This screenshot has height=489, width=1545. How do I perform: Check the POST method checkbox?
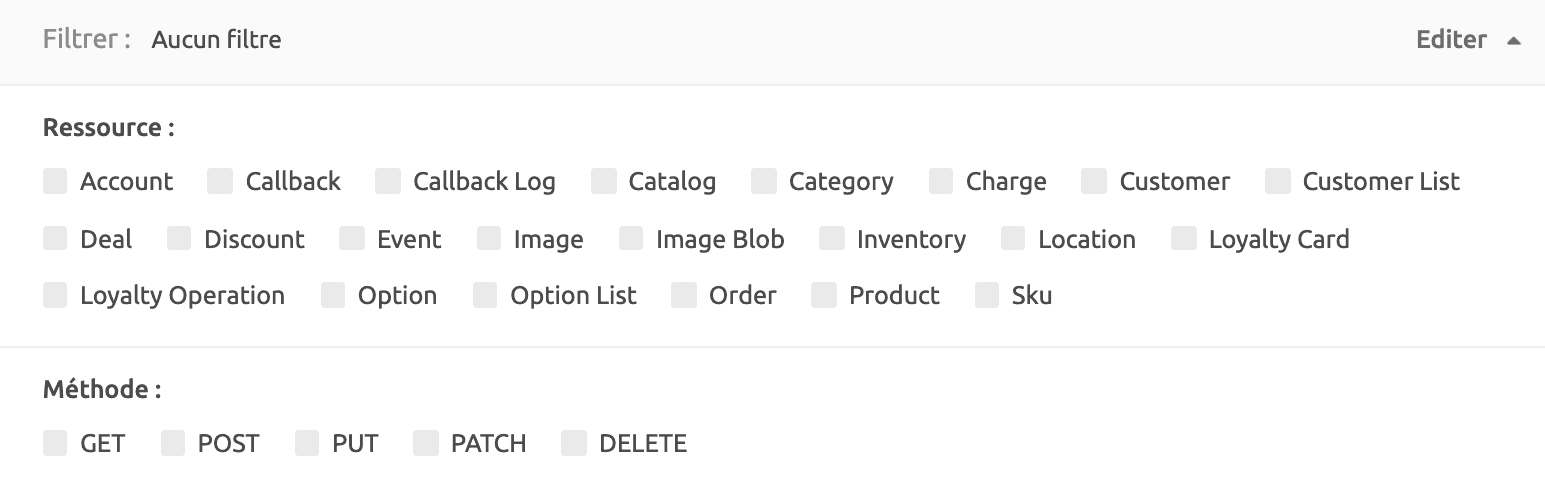click(x=173, y=443)
